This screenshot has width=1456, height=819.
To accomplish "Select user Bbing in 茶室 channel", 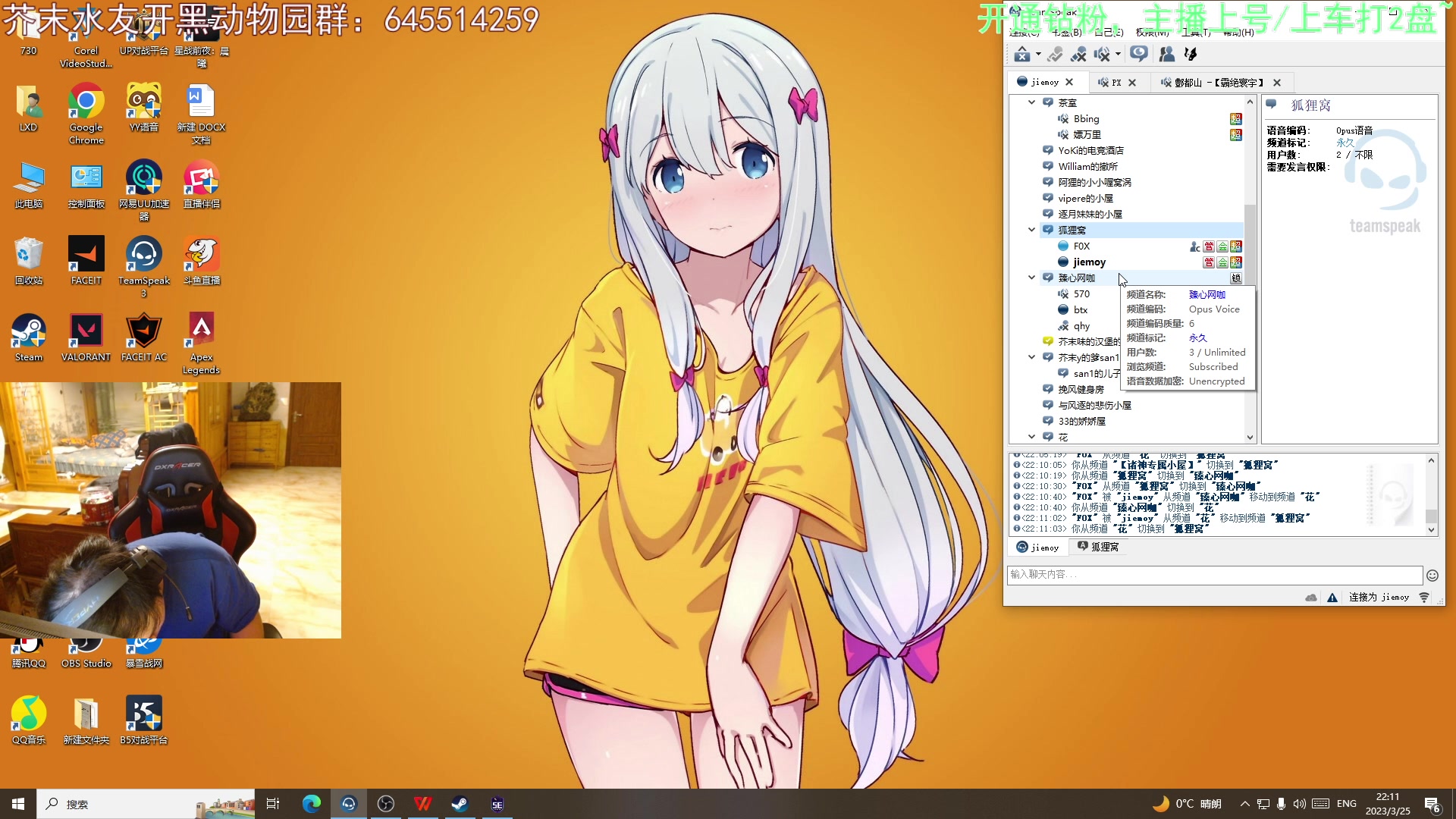I will click(1086, 118).
